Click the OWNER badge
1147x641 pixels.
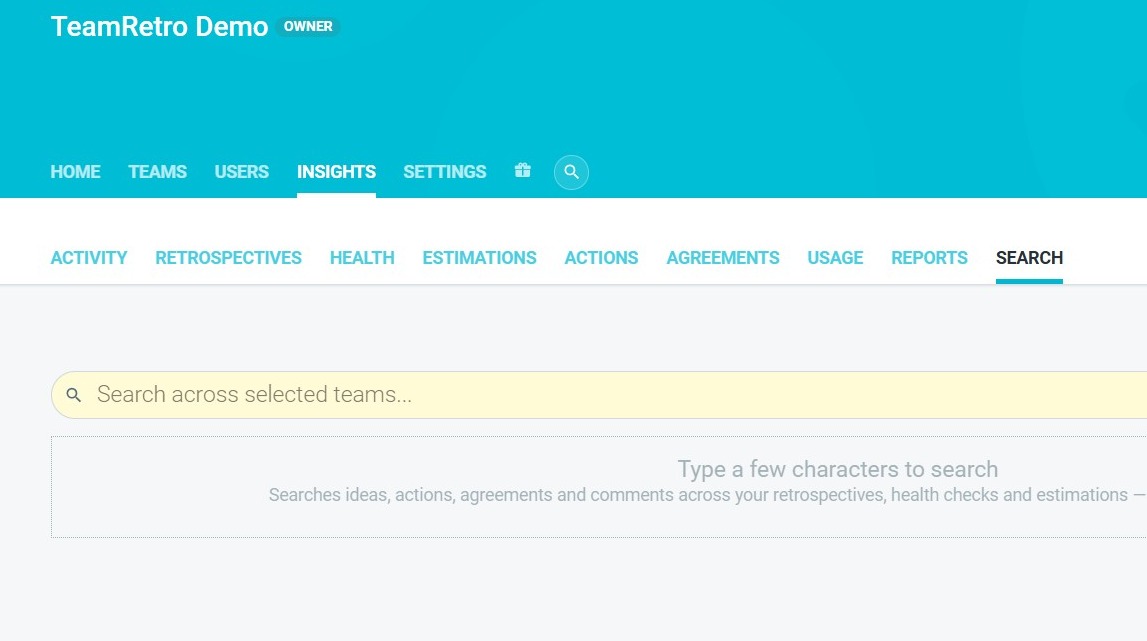click(x=308, y=26)
